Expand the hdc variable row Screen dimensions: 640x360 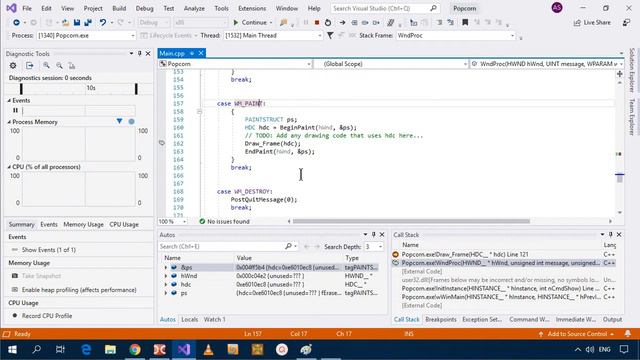tap(166, 284)
